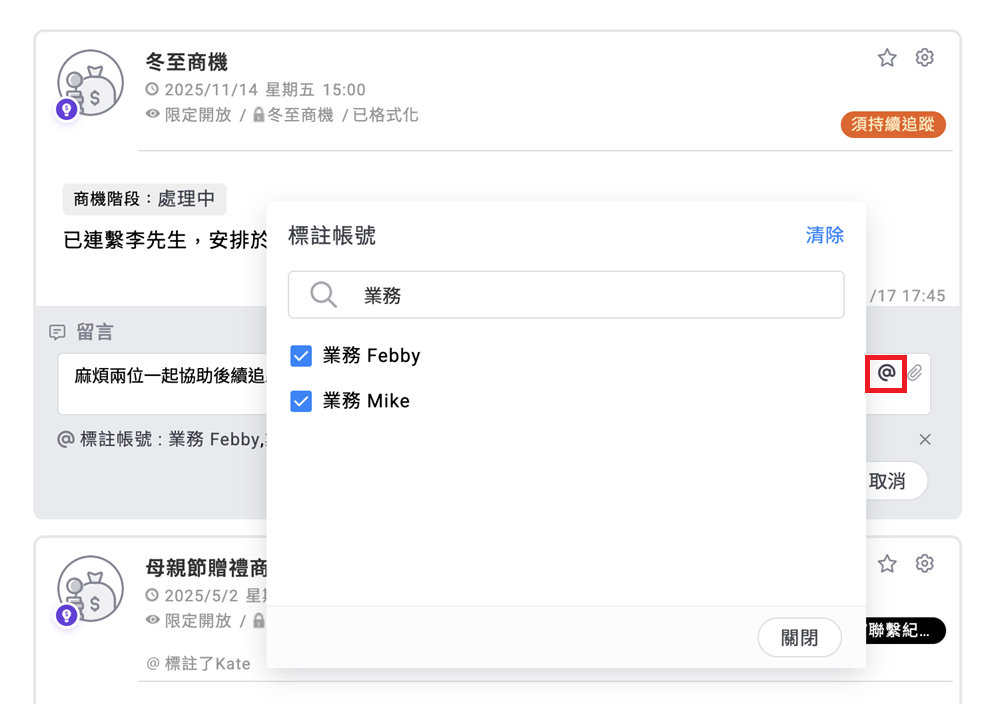Star the 母親節贈禮 record
This screenshot has width=994, height=704.
pos(887,564)
